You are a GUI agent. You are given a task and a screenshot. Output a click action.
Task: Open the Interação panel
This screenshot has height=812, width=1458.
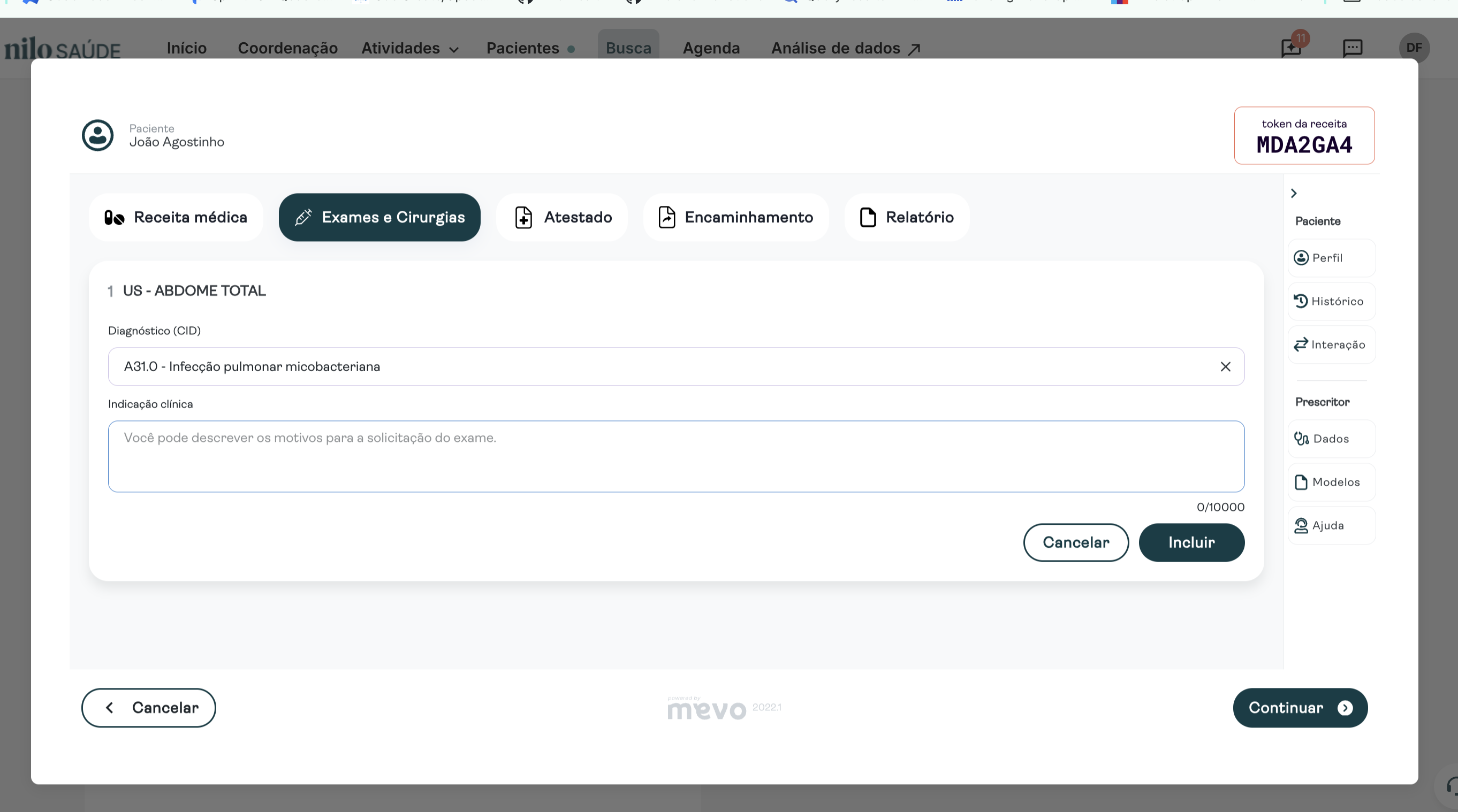click(x=1331, y=344)
